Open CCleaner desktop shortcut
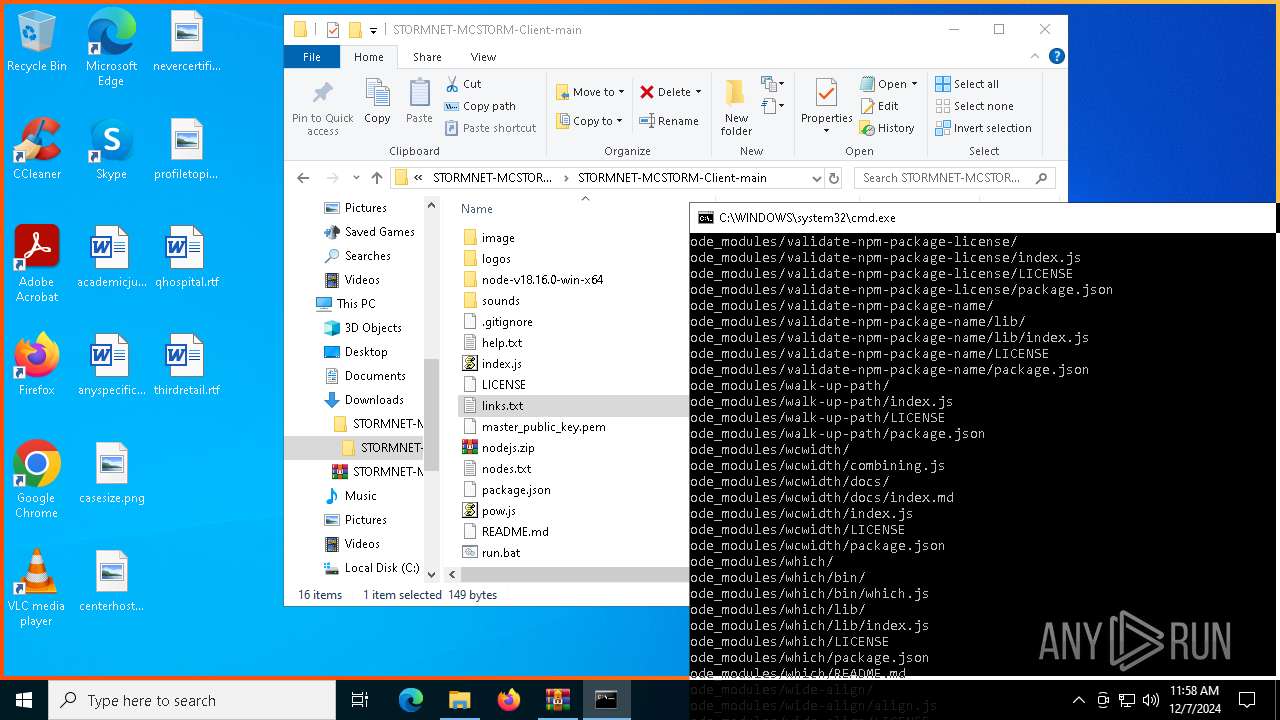This screenshot has width=1280, height=720. [x=37, y=149]
